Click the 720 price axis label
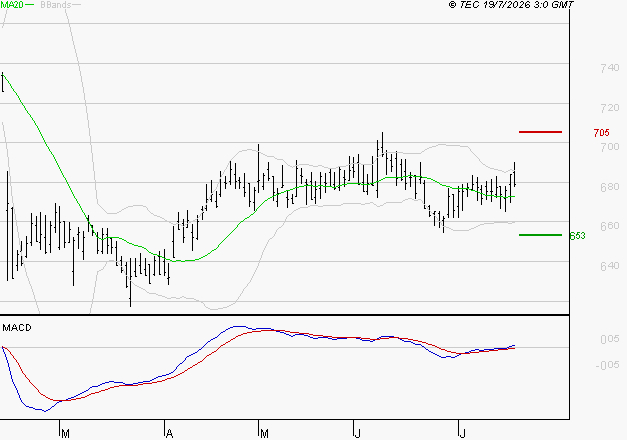627x440 pixels. tap(610, 108)
